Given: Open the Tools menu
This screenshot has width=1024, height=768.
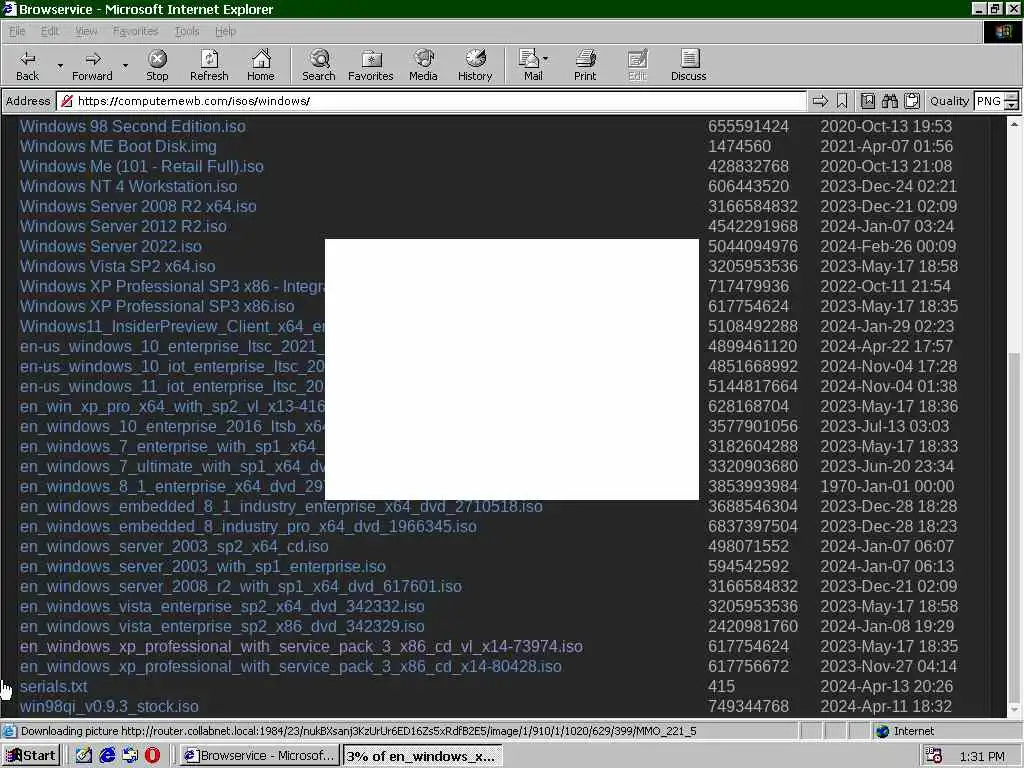Looking at the screenshot, I should tap(187, 31).
